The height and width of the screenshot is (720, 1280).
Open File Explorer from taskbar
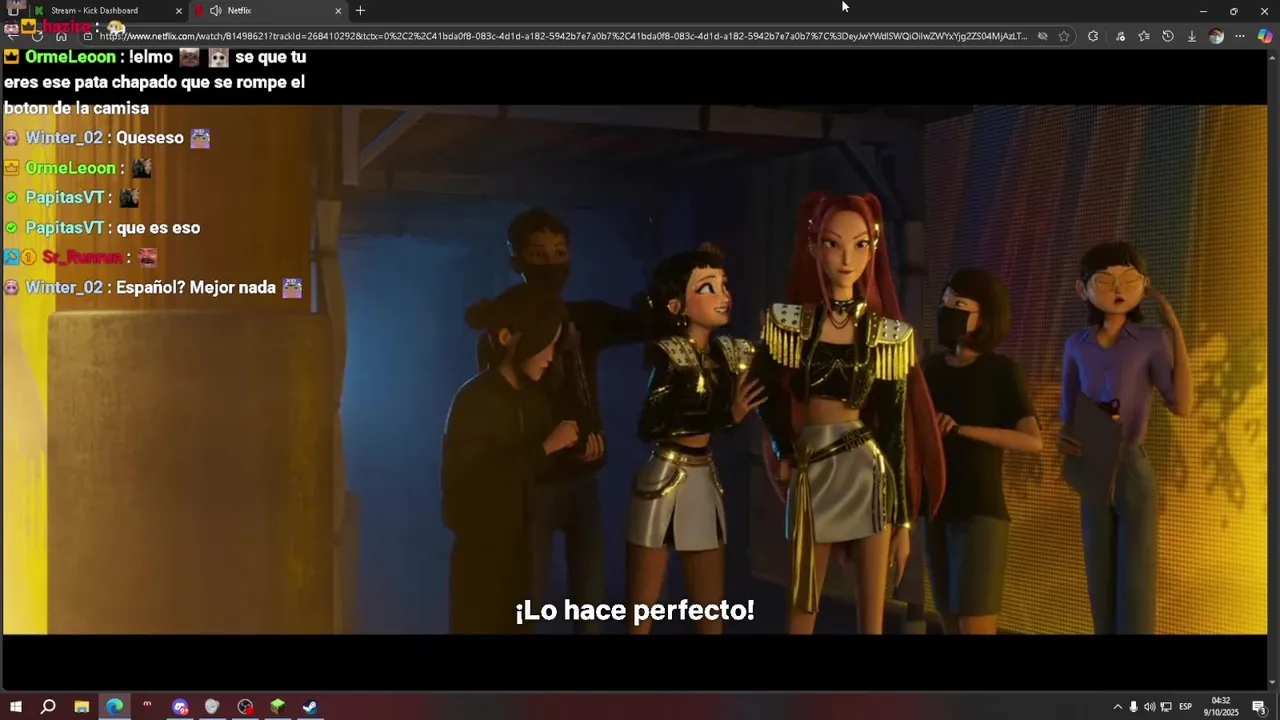(x=82, y=707)
